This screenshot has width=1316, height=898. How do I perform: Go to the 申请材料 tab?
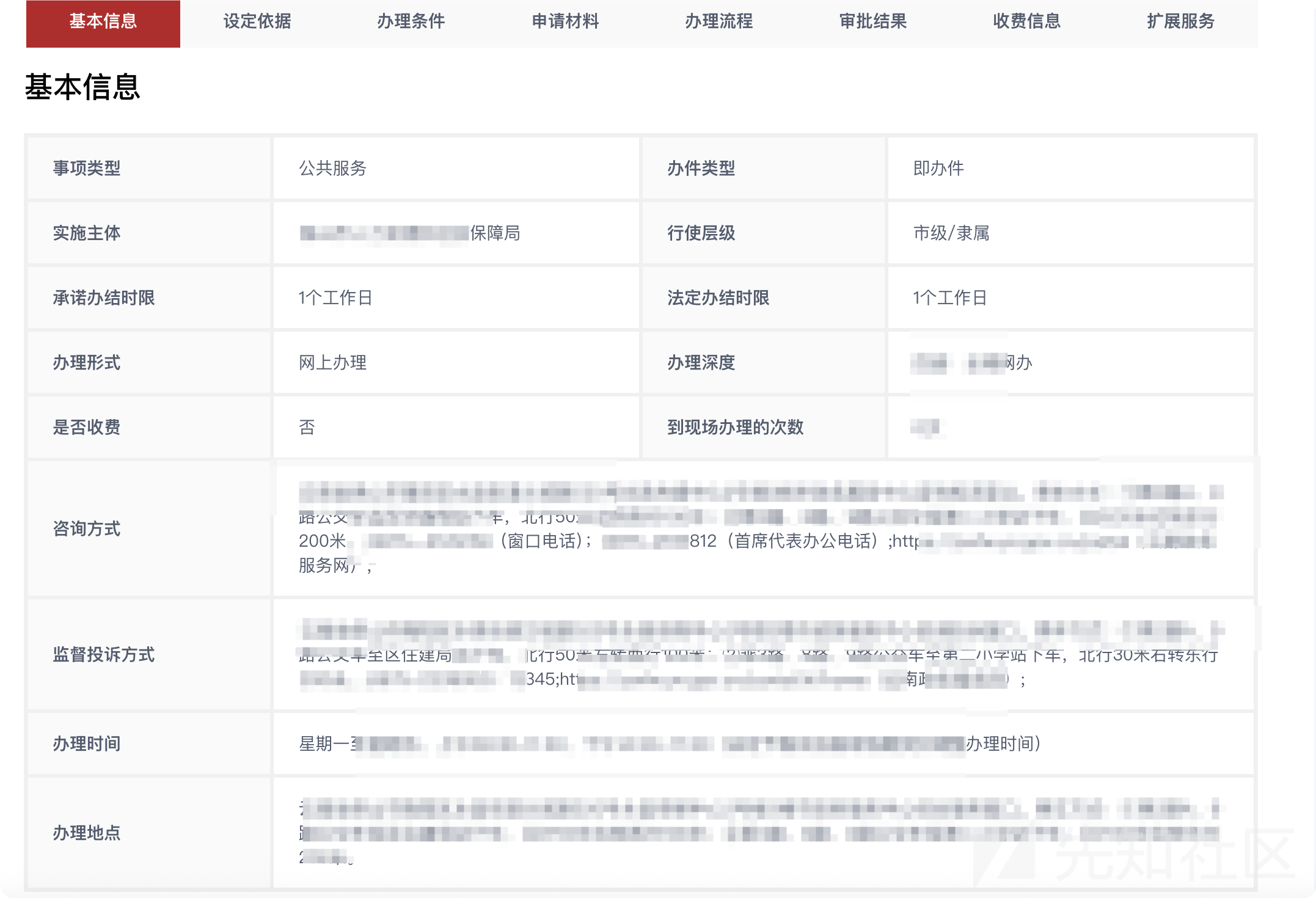pos(565,21)
